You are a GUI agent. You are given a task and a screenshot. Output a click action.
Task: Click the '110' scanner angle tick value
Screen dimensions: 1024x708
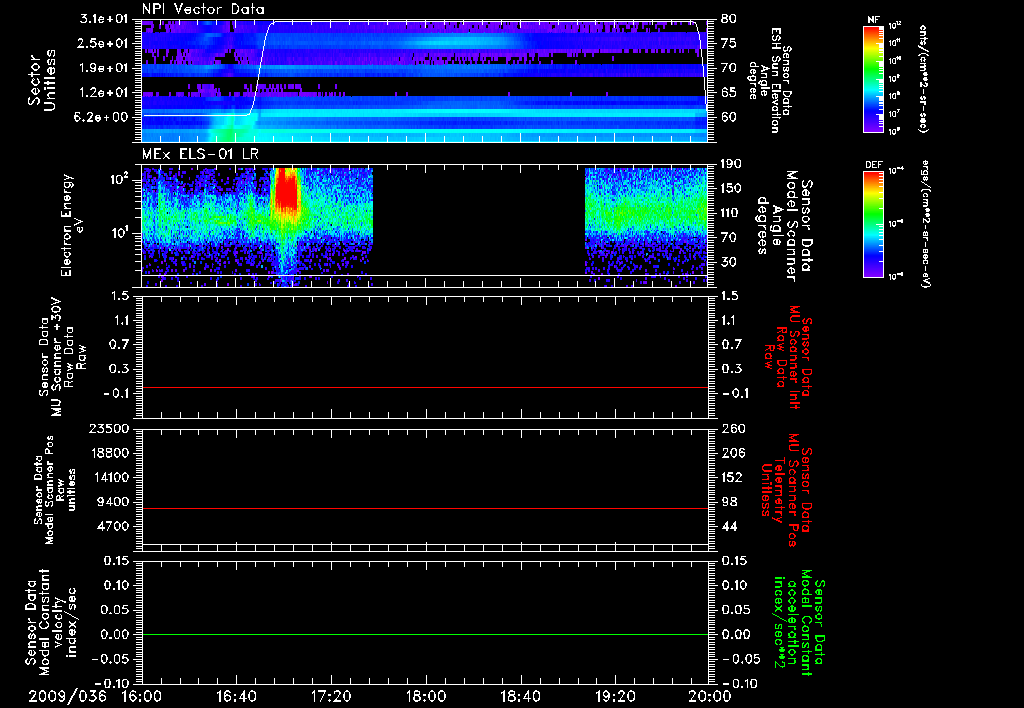(x=731, y=213)
